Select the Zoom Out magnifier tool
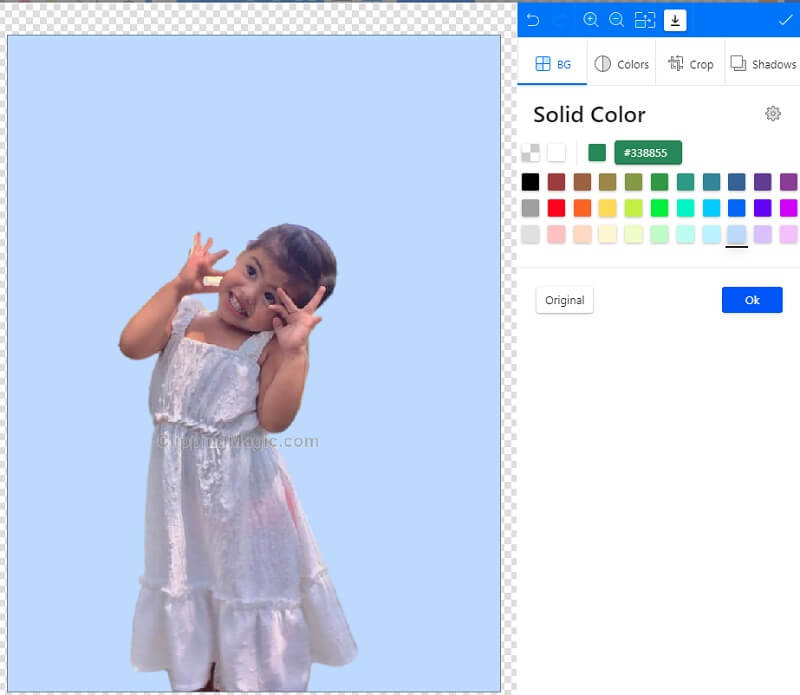Screen dimensions: 800x695 point(618,20)
